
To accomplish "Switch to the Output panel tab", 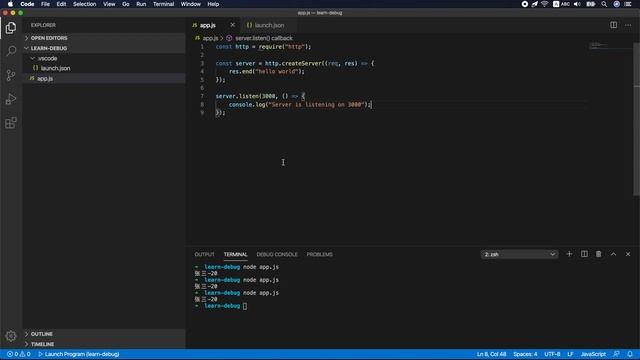I will click(204, 254).
